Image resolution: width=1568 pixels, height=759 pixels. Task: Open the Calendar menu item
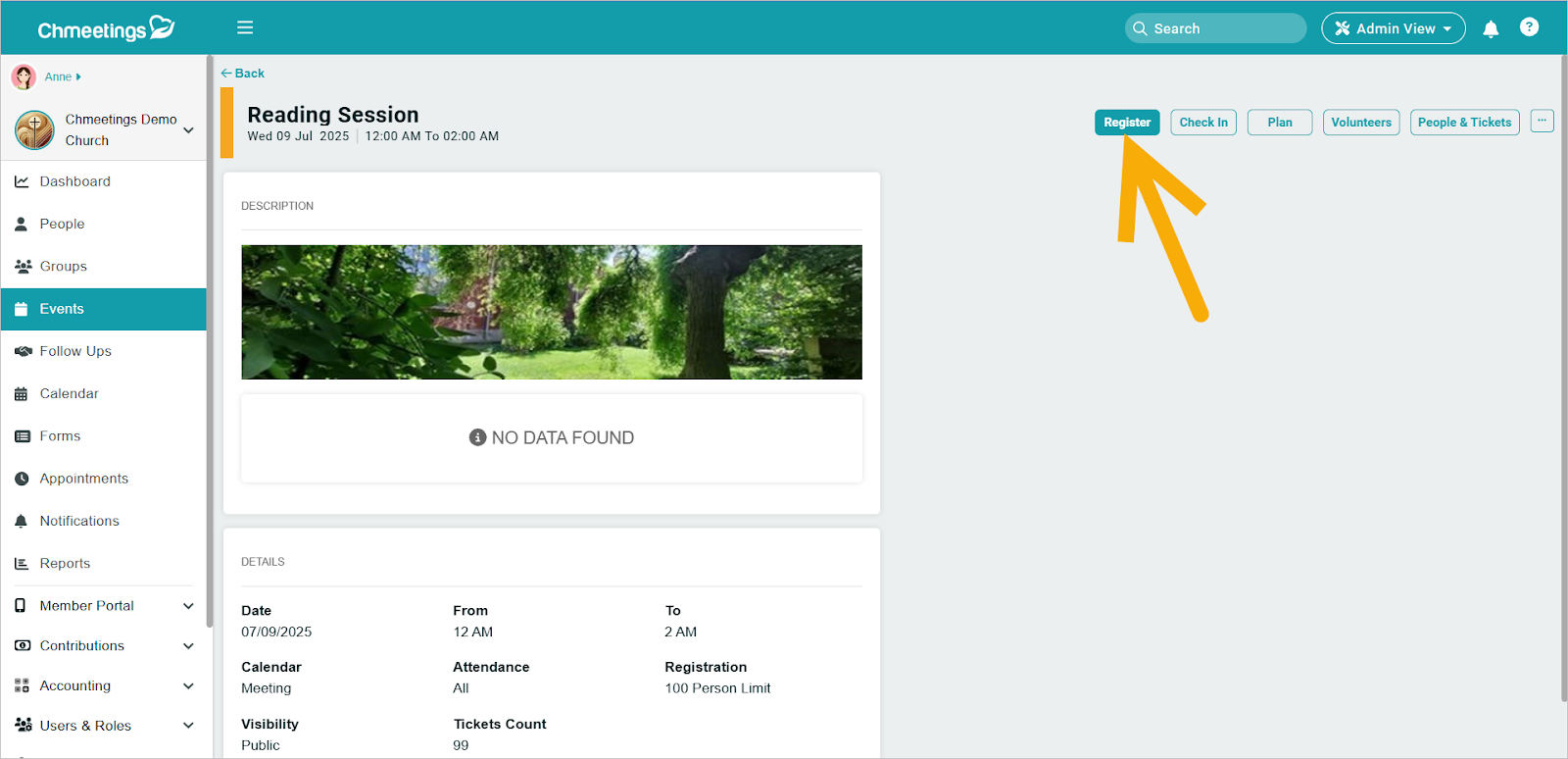pyautogui.click(x=104, y=393)
